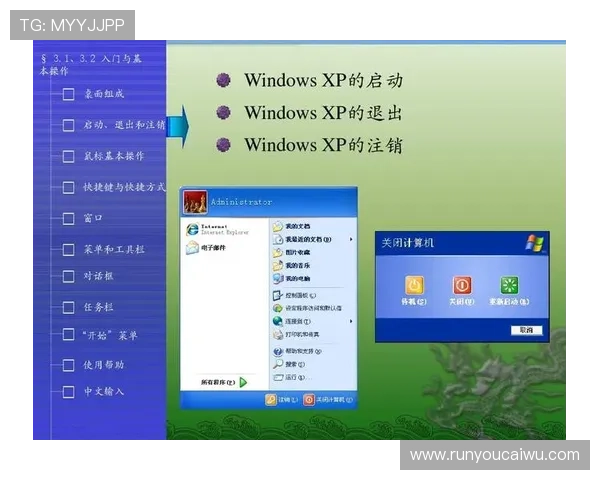Expand the 我最近的文档 submenu
Screen dimensions: 600x480
pyautogui.click(x=351, y=240)
